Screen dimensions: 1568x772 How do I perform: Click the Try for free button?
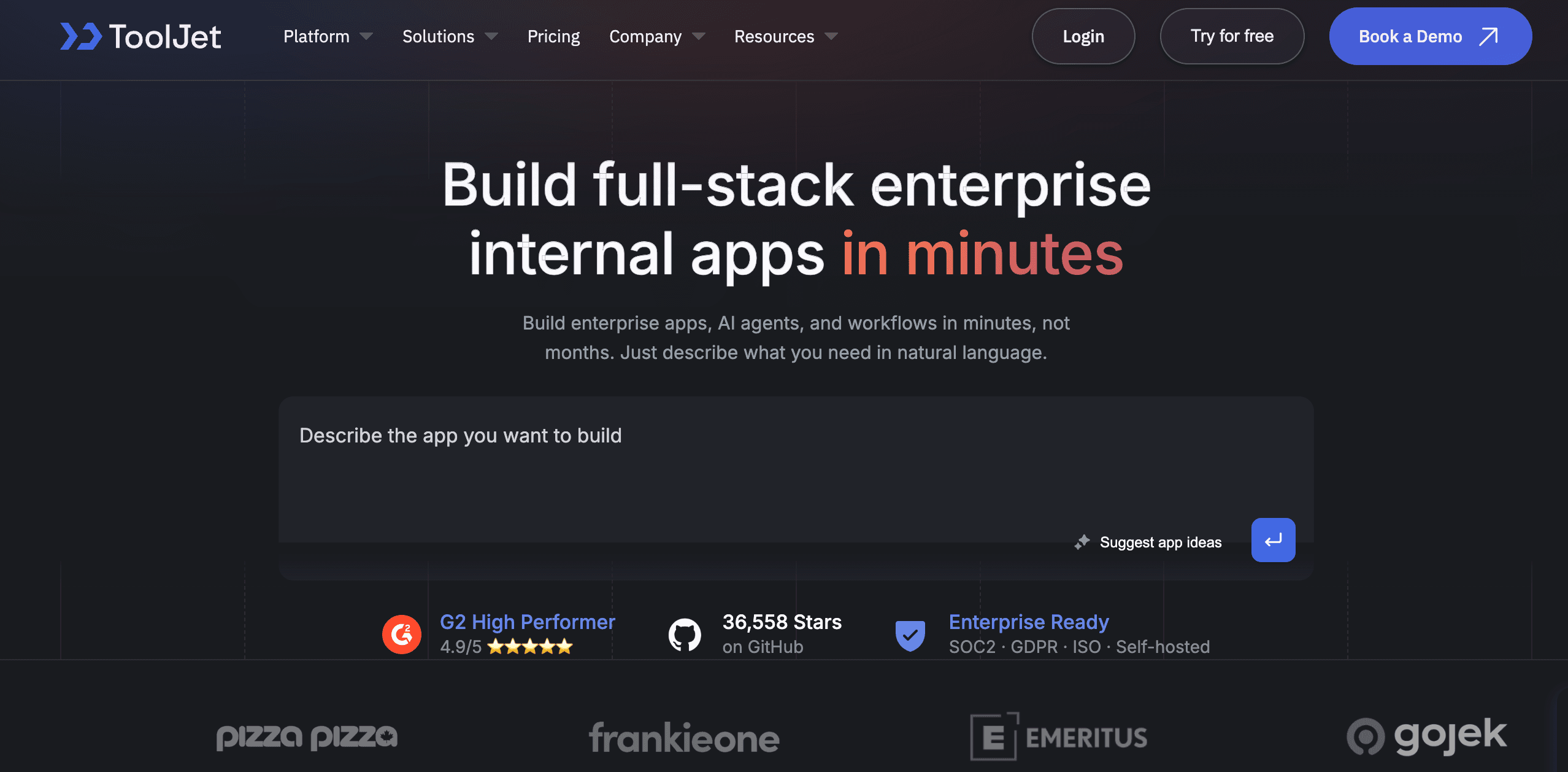[x=1232, y=37]
